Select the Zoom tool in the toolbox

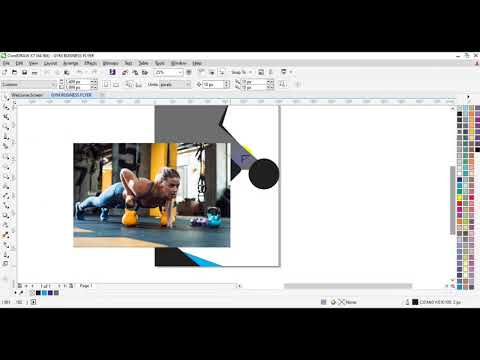tap(6, 127)
